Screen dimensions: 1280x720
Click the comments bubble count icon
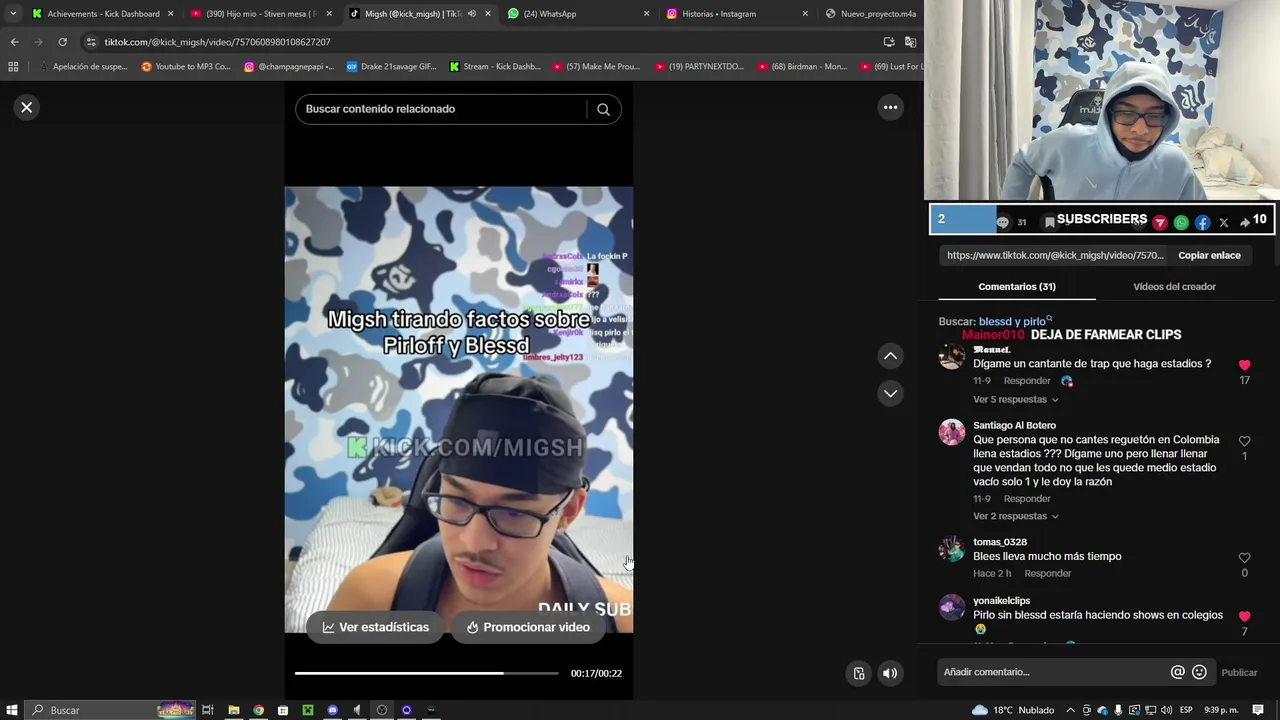pyautogui.click(x=1002, y=222)
